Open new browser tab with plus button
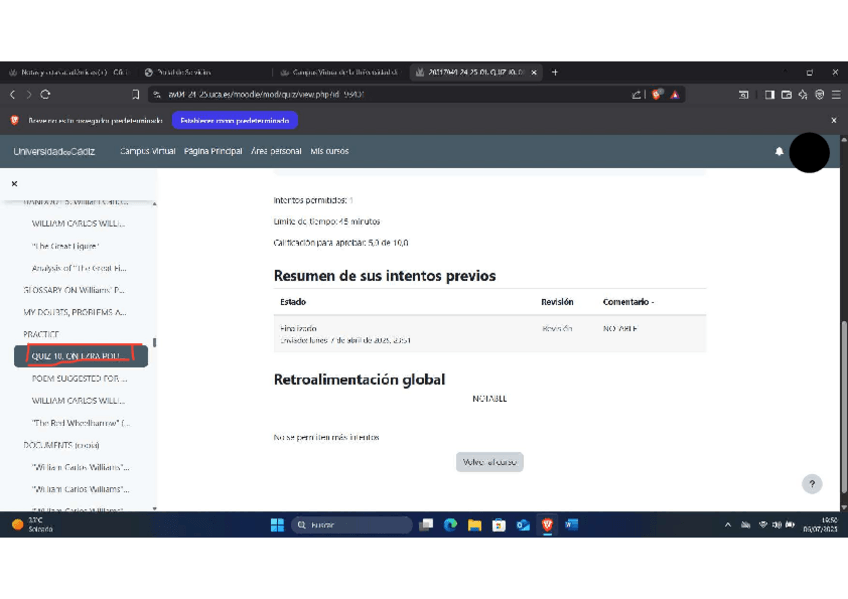The width and height of the screenshot is (848, 599). click(555, 72)
